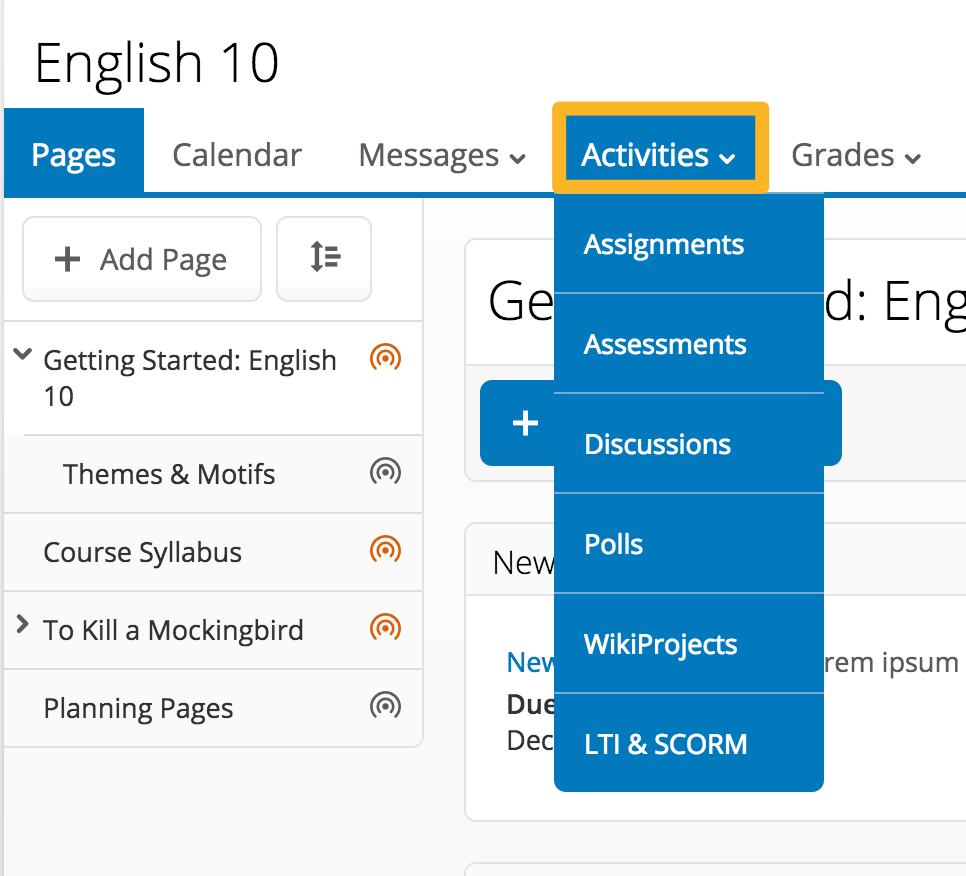Open the To Kill a Mockingbird page
The image size is (966, 876).
pos(173,630)
